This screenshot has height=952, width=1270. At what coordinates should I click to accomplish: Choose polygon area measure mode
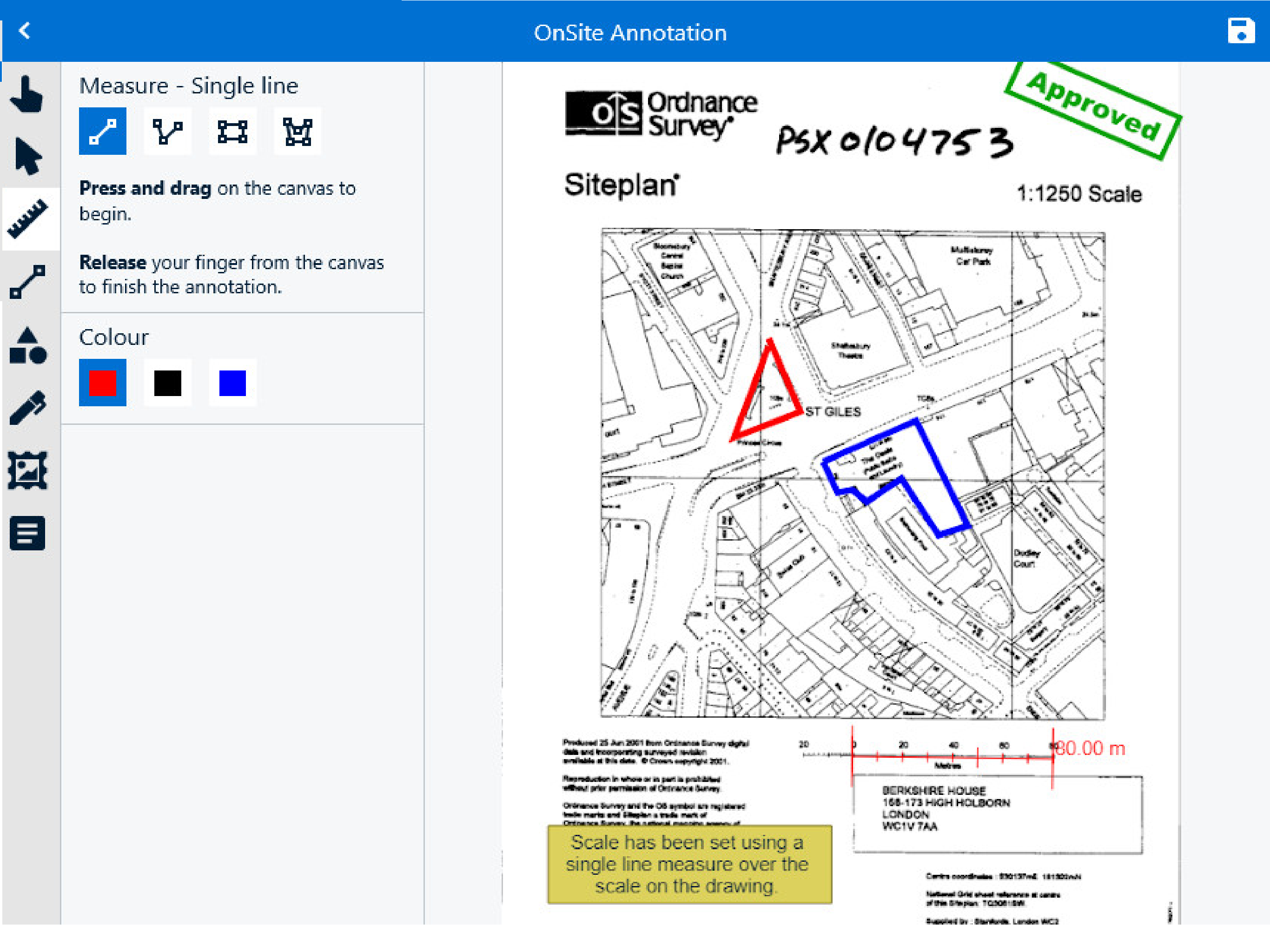click(298, 131)
